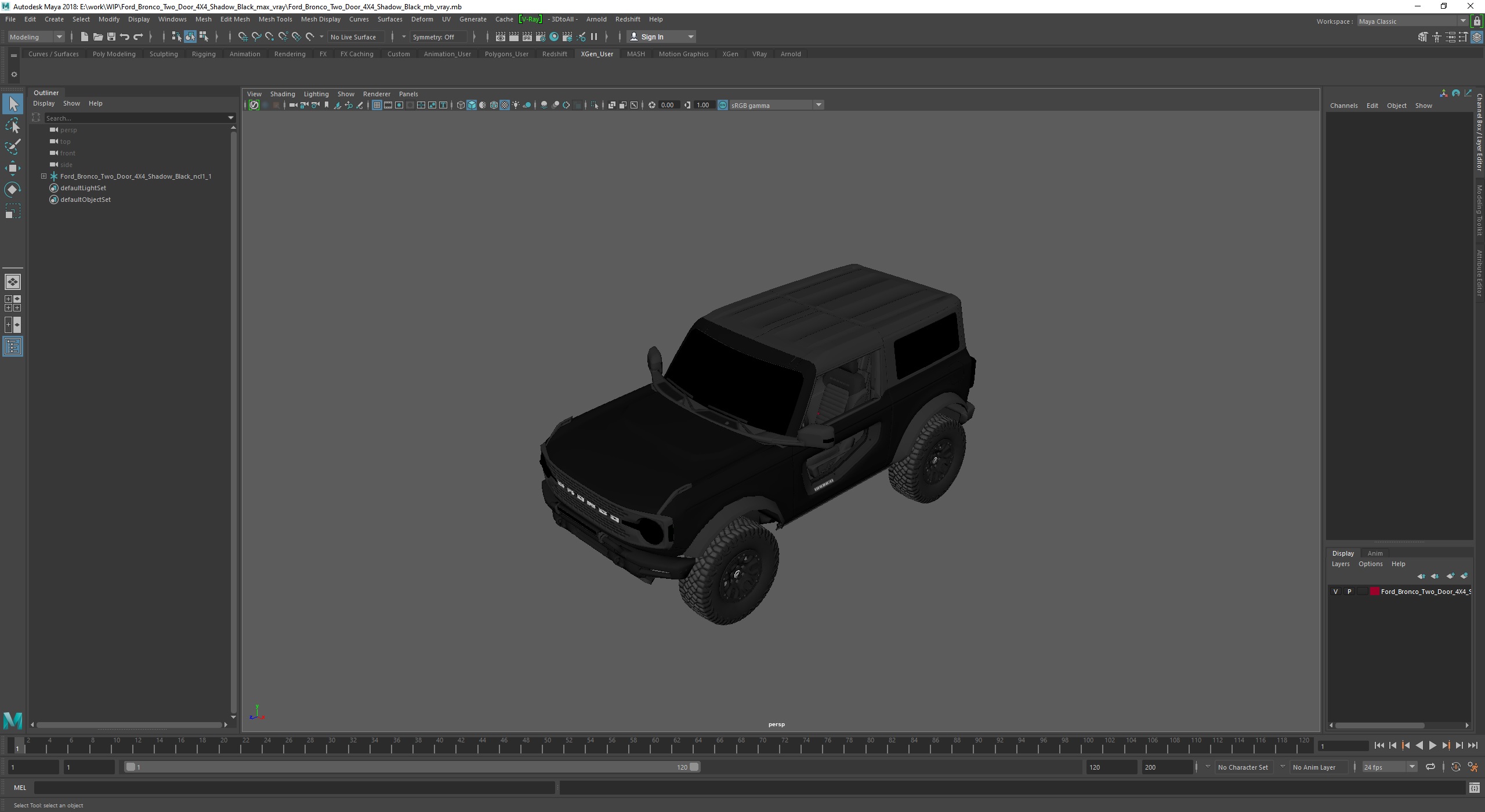Click the Snap to grids icon
The width and height of the screenshot is (1485, 812).
coord(242,37)
